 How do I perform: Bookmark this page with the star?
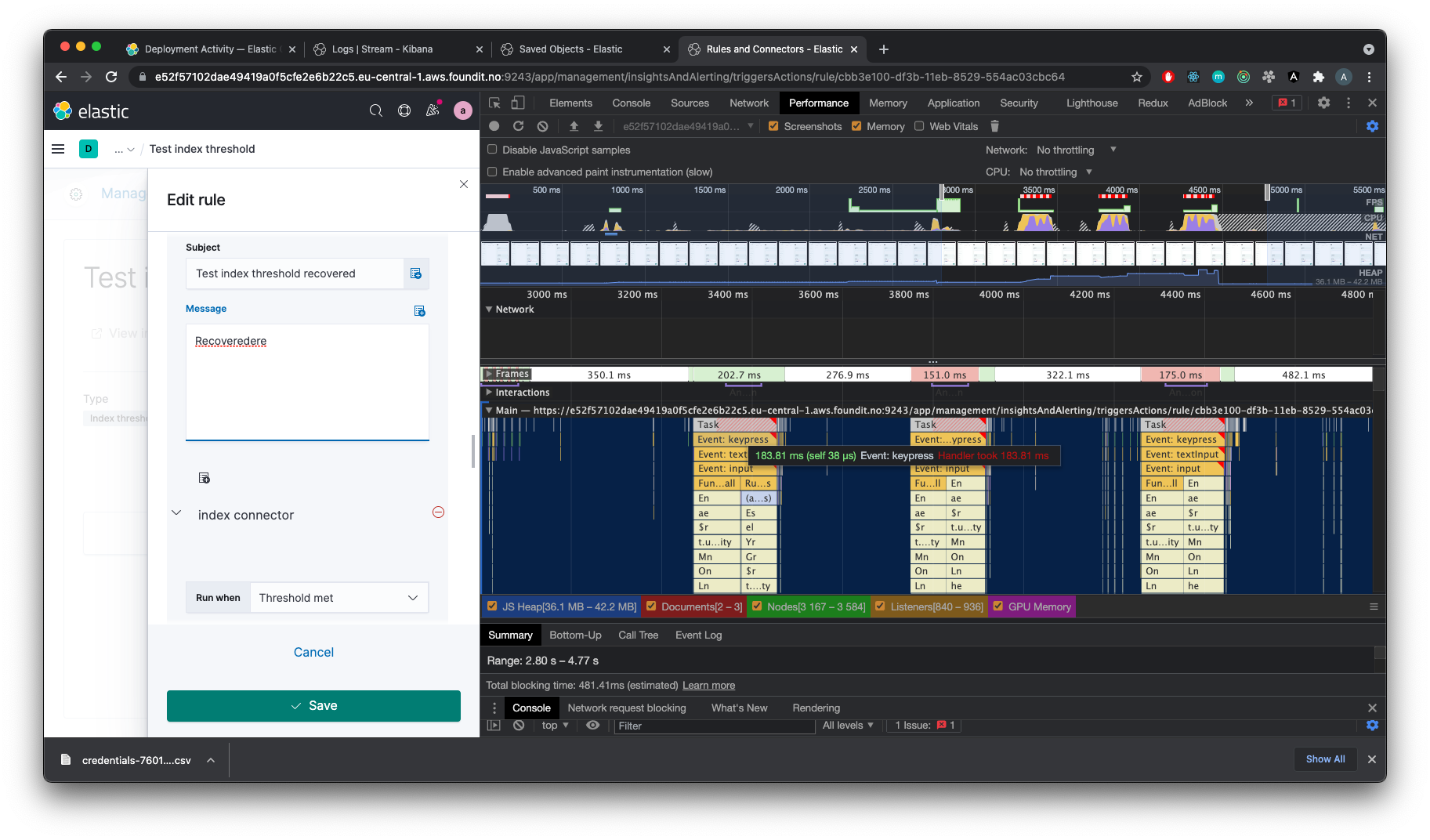tap(1137, 77)
